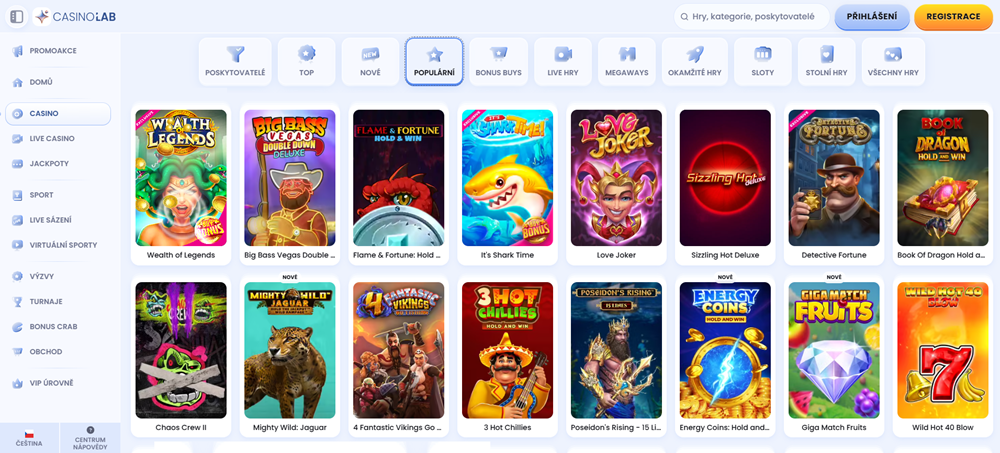Viewport: 1000px width, 453px height.
Task: Open the Bonus Buys category
Action: click(x=497, y=61)
